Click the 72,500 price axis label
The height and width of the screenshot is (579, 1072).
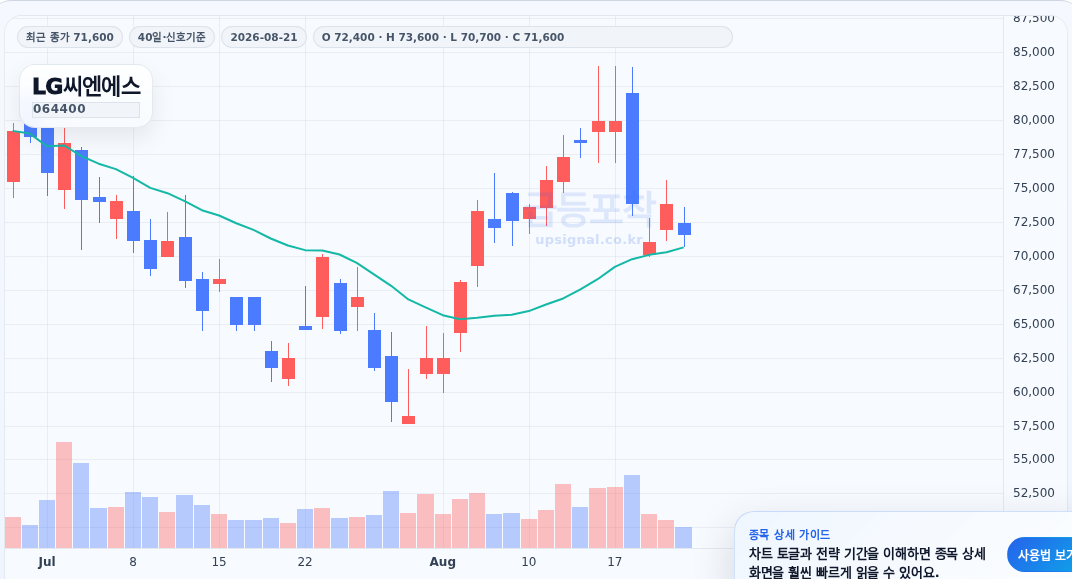click(1034, 221)
